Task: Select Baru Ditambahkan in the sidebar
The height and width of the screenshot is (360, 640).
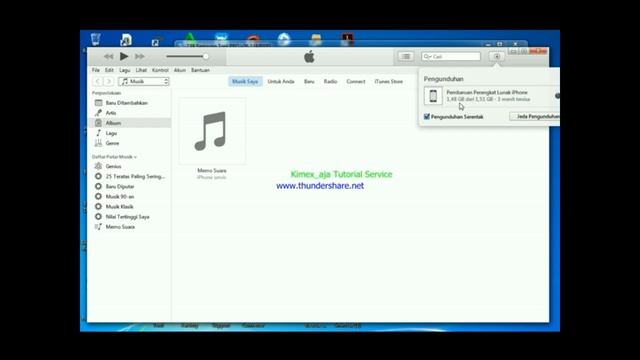Action: tap(129, 103)
